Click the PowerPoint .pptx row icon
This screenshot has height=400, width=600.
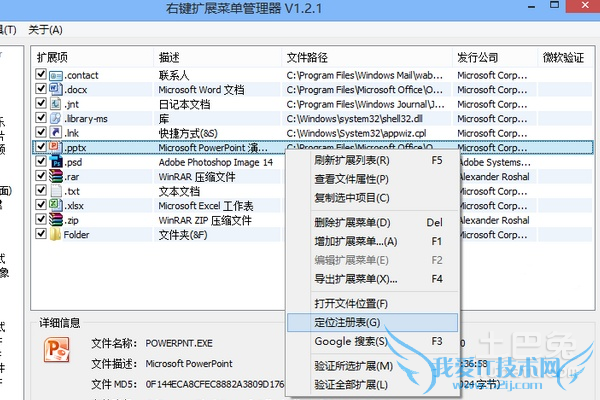pos(55,147)
